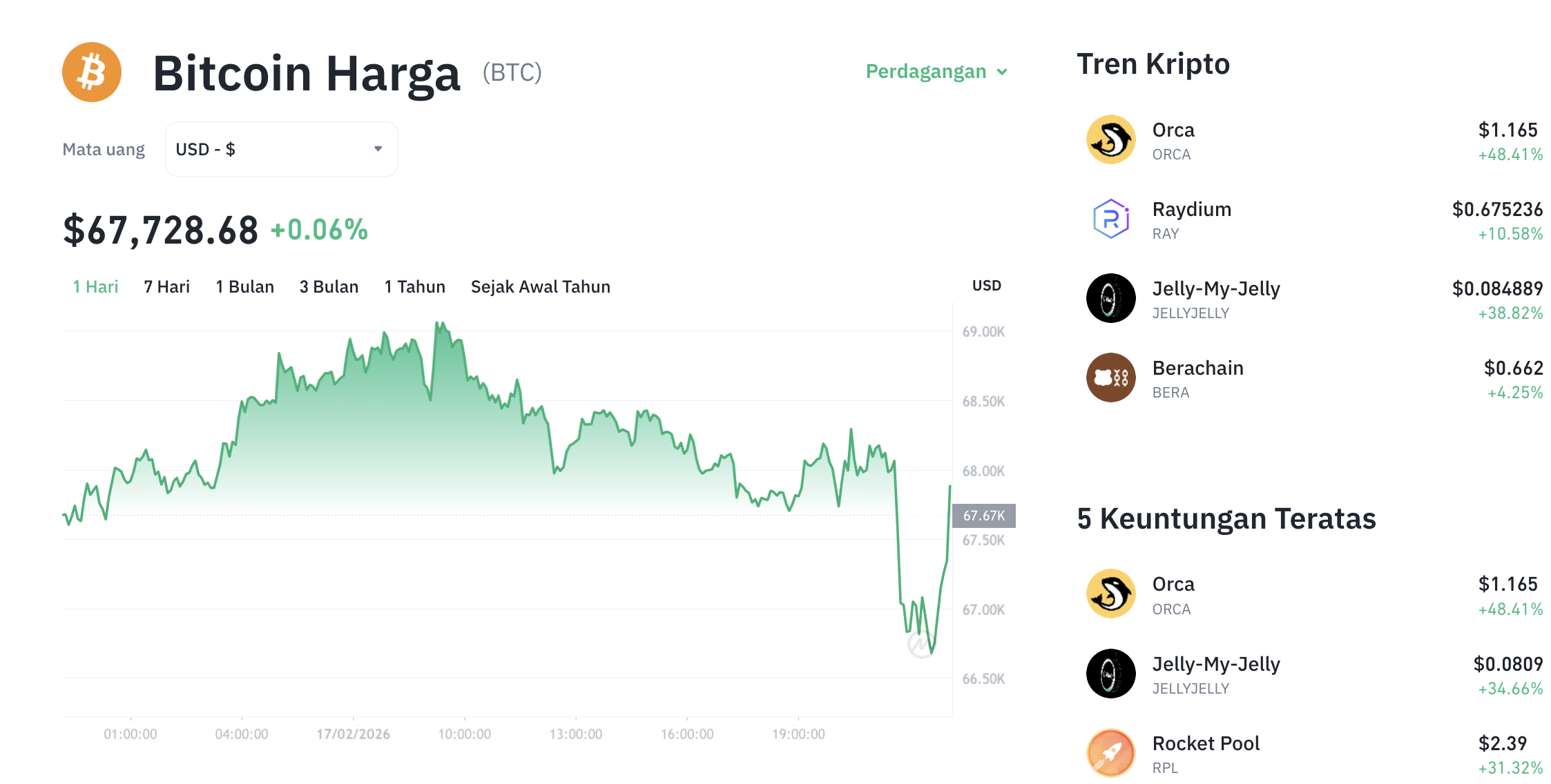
Task: Switch to 1 Tahun time range
Action: (x=414, y=286)
